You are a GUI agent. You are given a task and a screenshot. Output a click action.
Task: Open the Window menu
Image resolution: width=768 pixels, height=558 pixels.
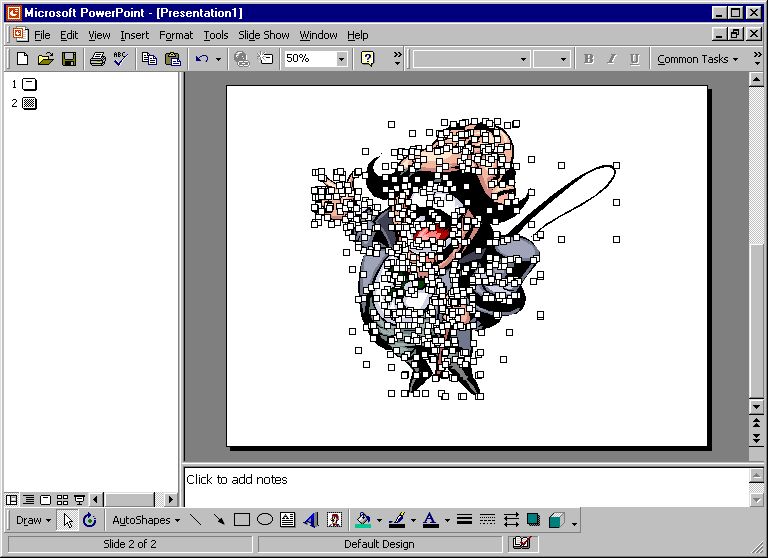pos(318,35)
